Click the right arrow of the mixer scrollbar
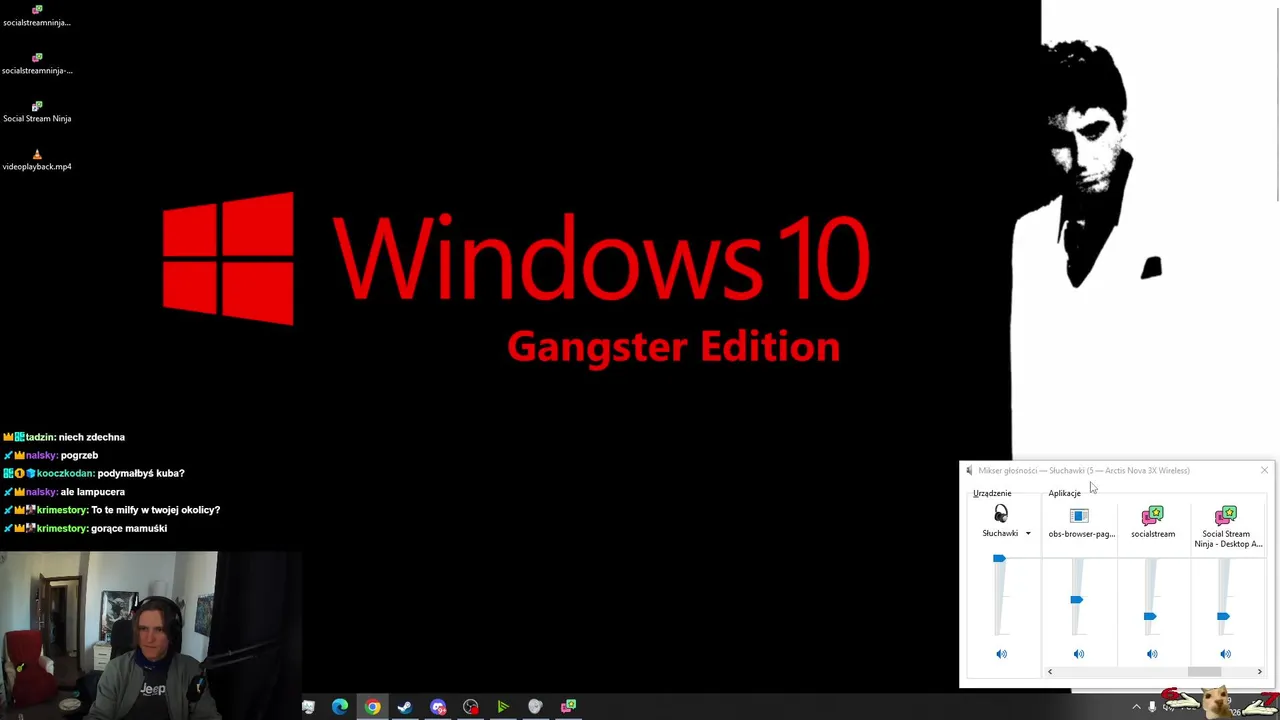1280x720 pixels. tap(1259, 672)
